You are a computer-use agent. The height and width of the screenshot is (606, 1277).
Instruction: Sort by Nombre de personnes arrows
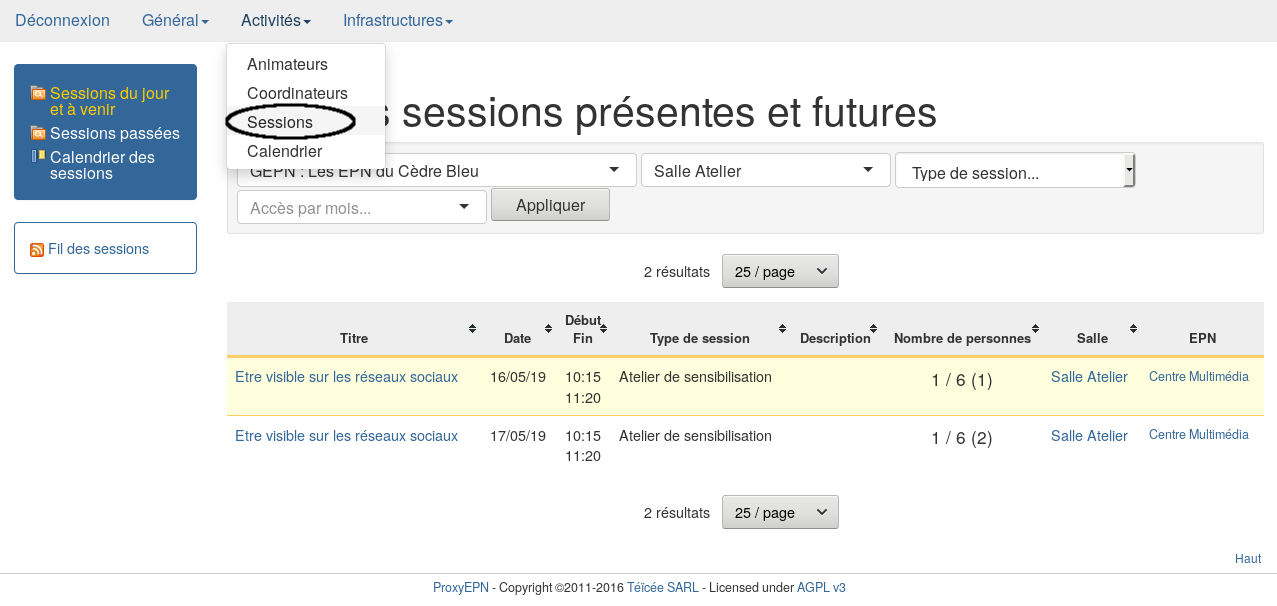tap(1036, 329)
